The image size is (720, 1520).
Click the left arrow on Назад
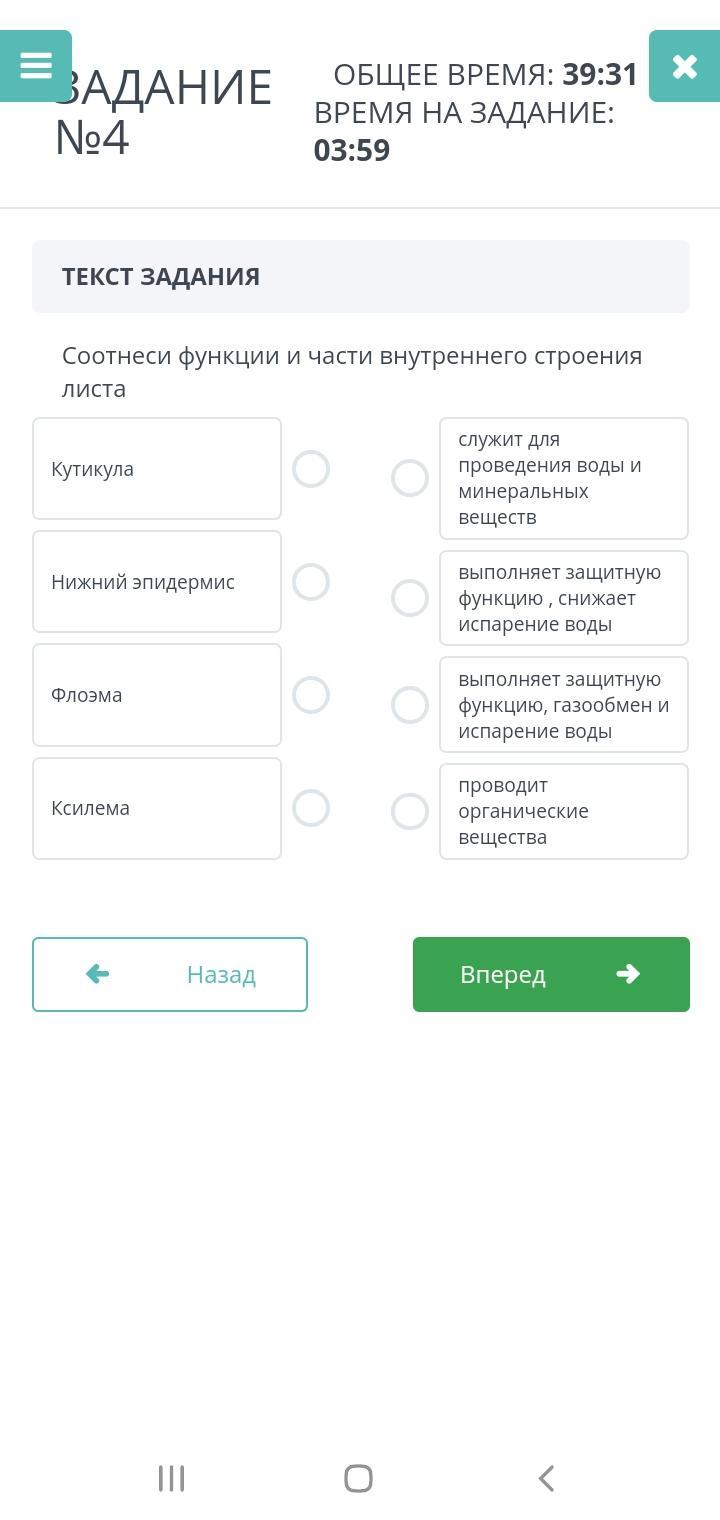[98, 974]
